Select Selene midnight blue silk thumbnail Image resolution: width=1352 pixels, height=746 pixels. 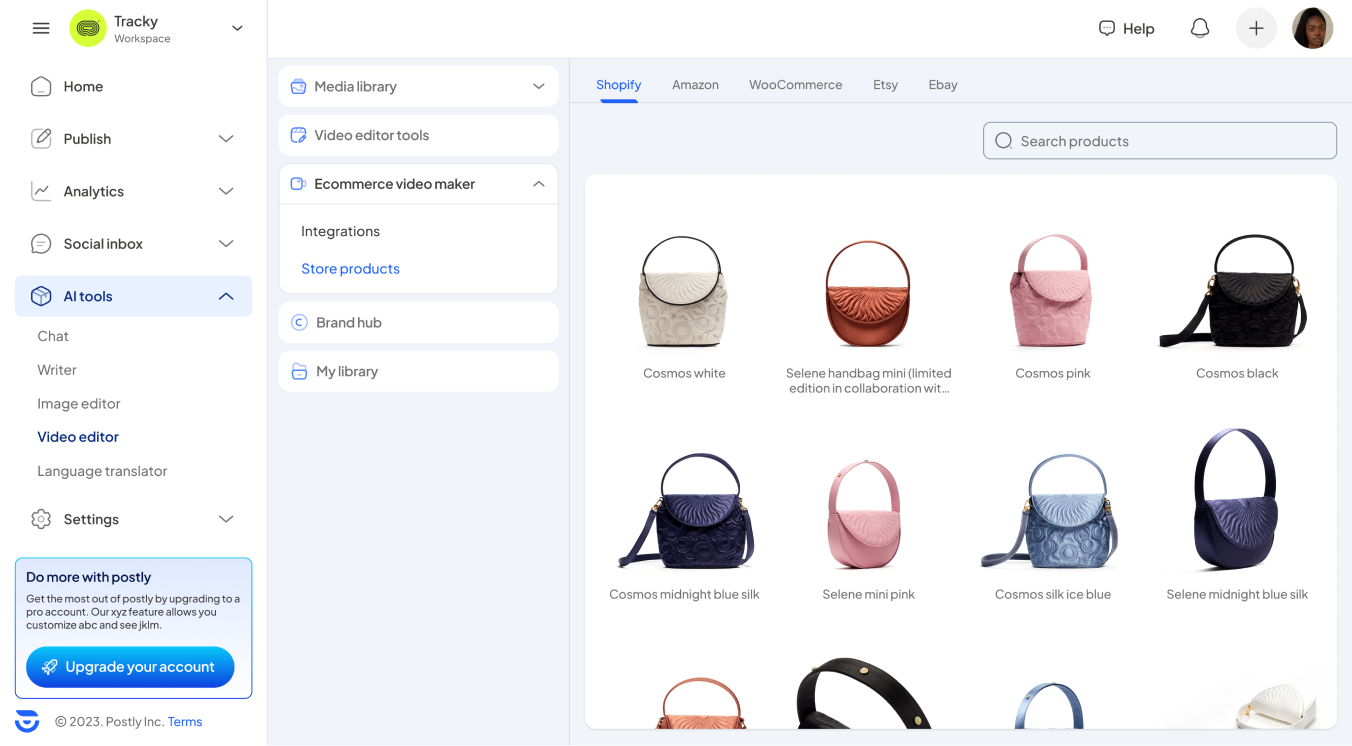tap(1236, 499)
